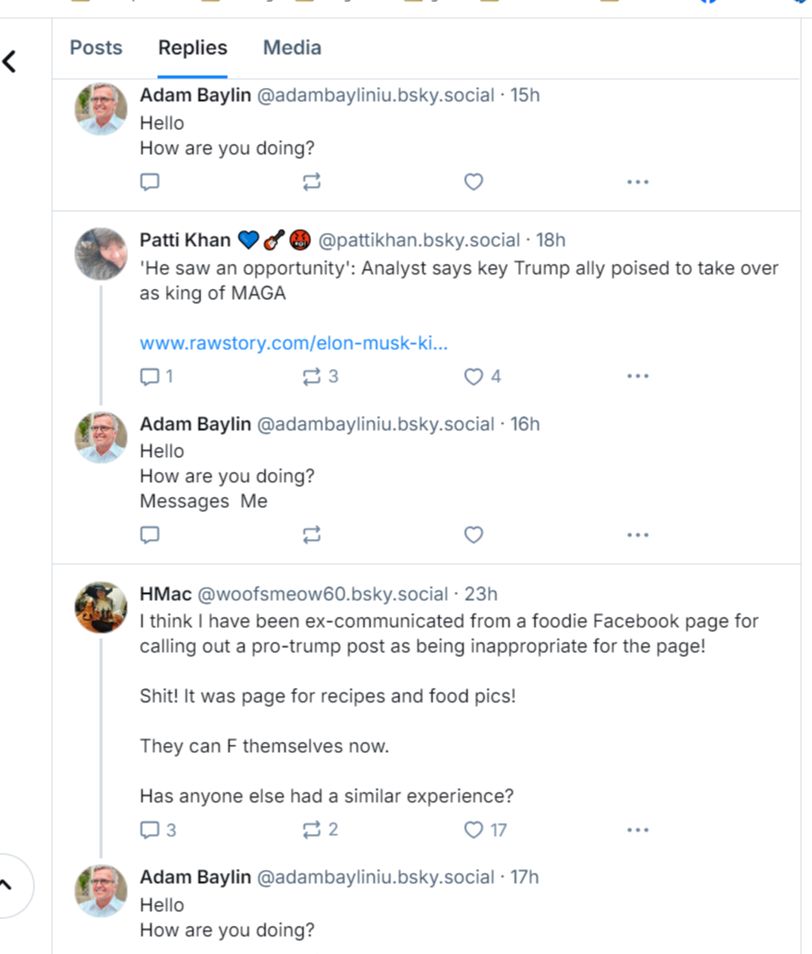Reply to Patti Khan's MAGA post
The width and height of the screenshot is (812, 954).
click(150, 377)
